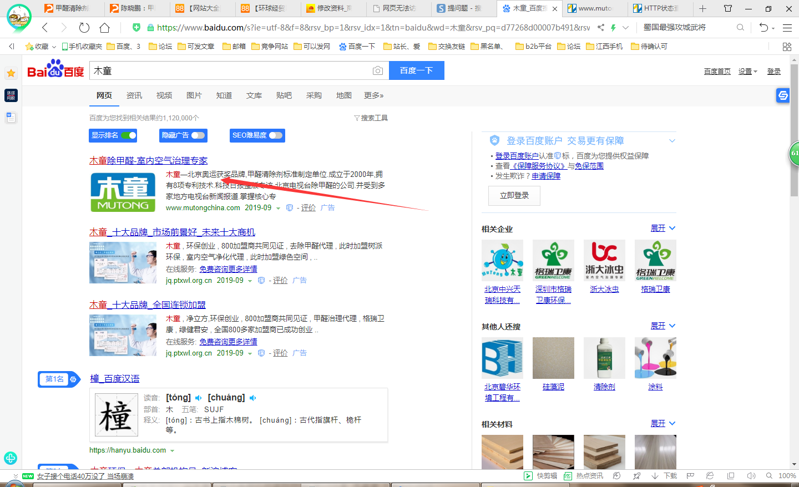Open the 百度一下 bookmark in bookmarks bar

[357, 46]
